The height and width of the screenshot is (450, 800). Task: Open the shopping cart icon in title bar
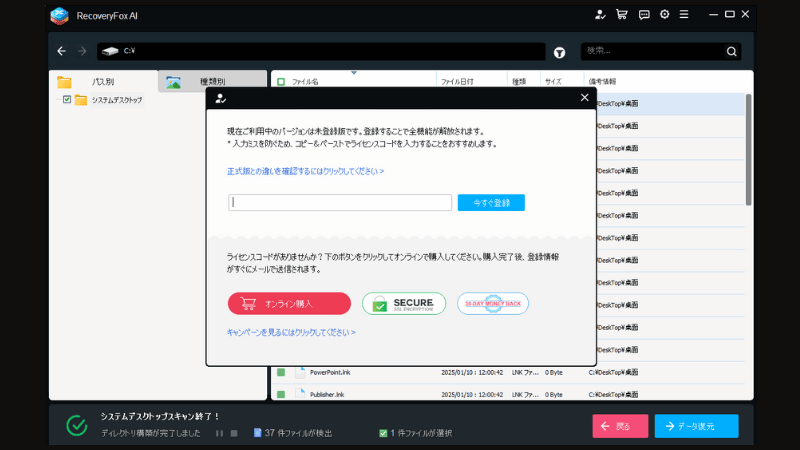pos(621,14)
